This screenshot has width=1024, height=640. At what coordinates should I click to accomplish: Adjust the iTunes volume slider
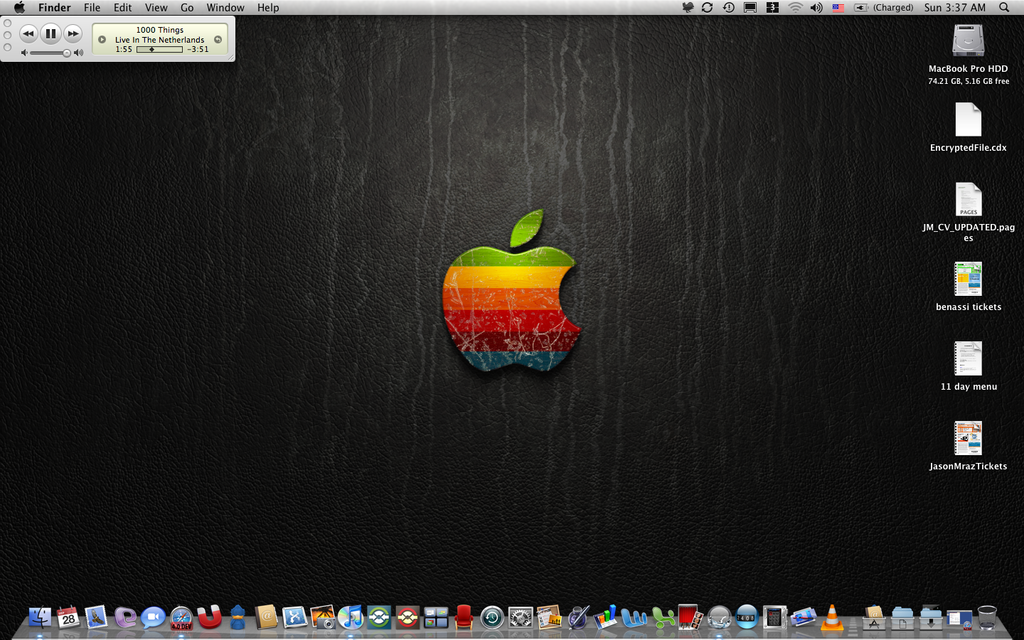[x=50, y=53]
